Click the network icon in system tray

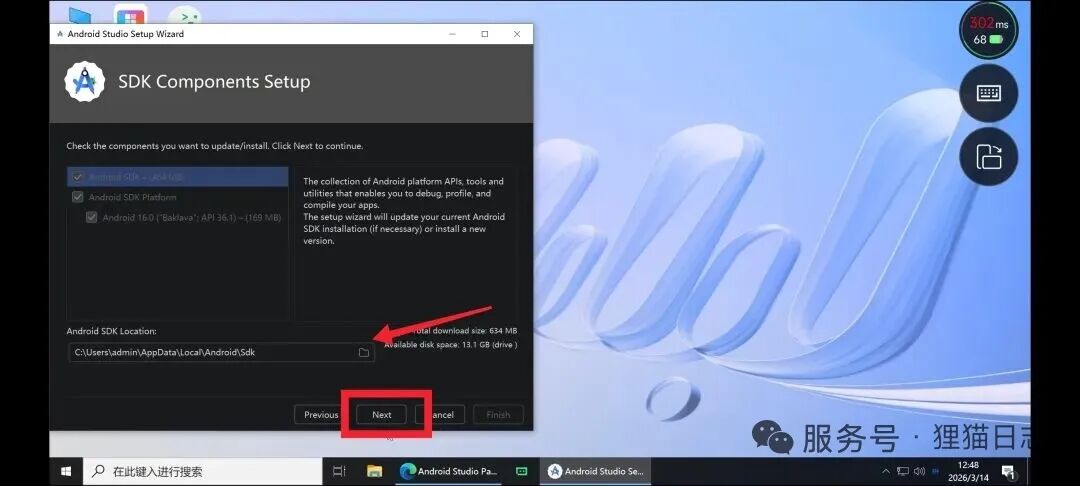(903, 472)
